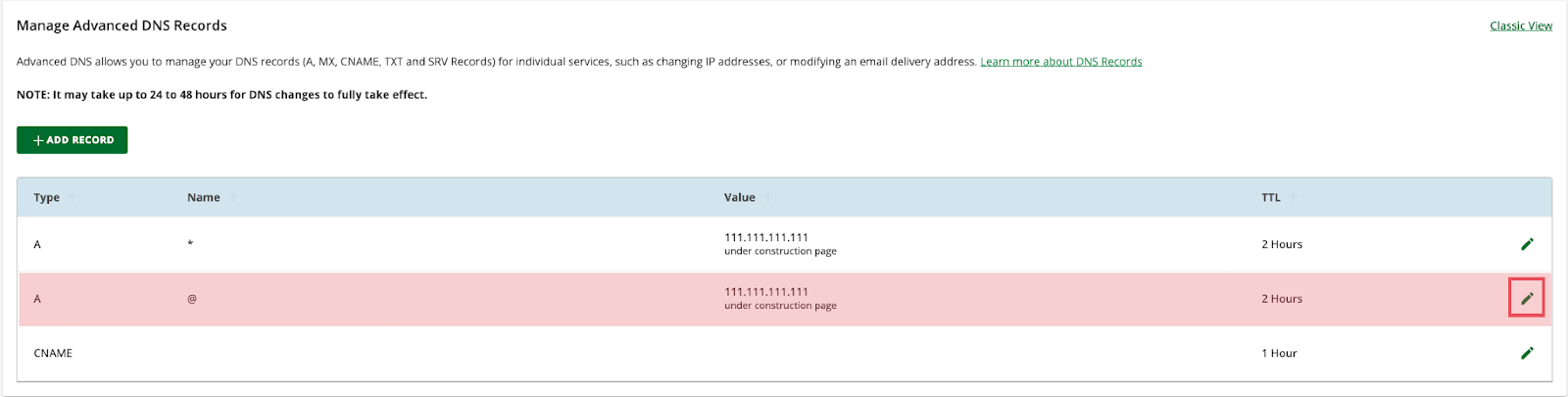Sort by Value using the arrow icon

[x=768, y=197]
